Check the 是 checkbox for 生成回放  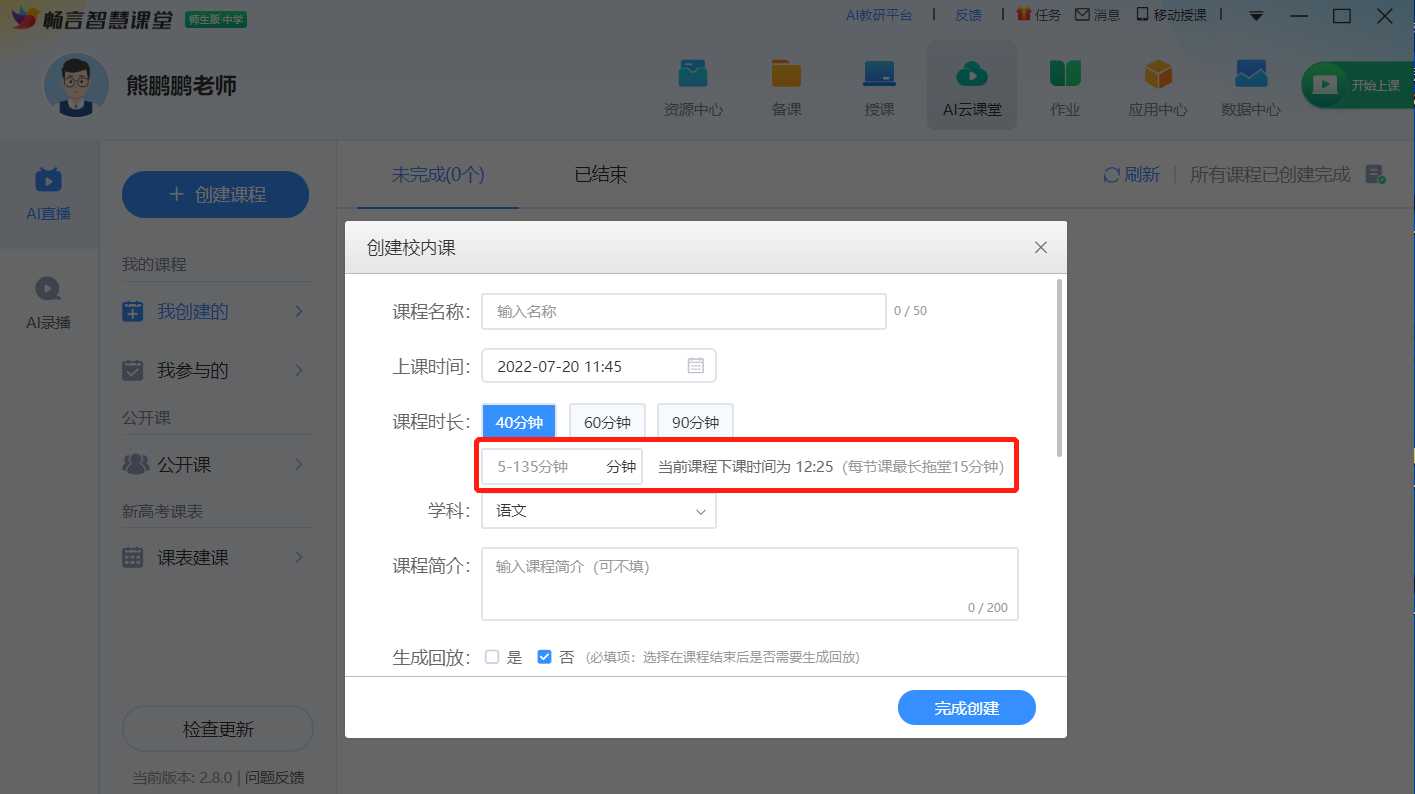pos(492,657)
